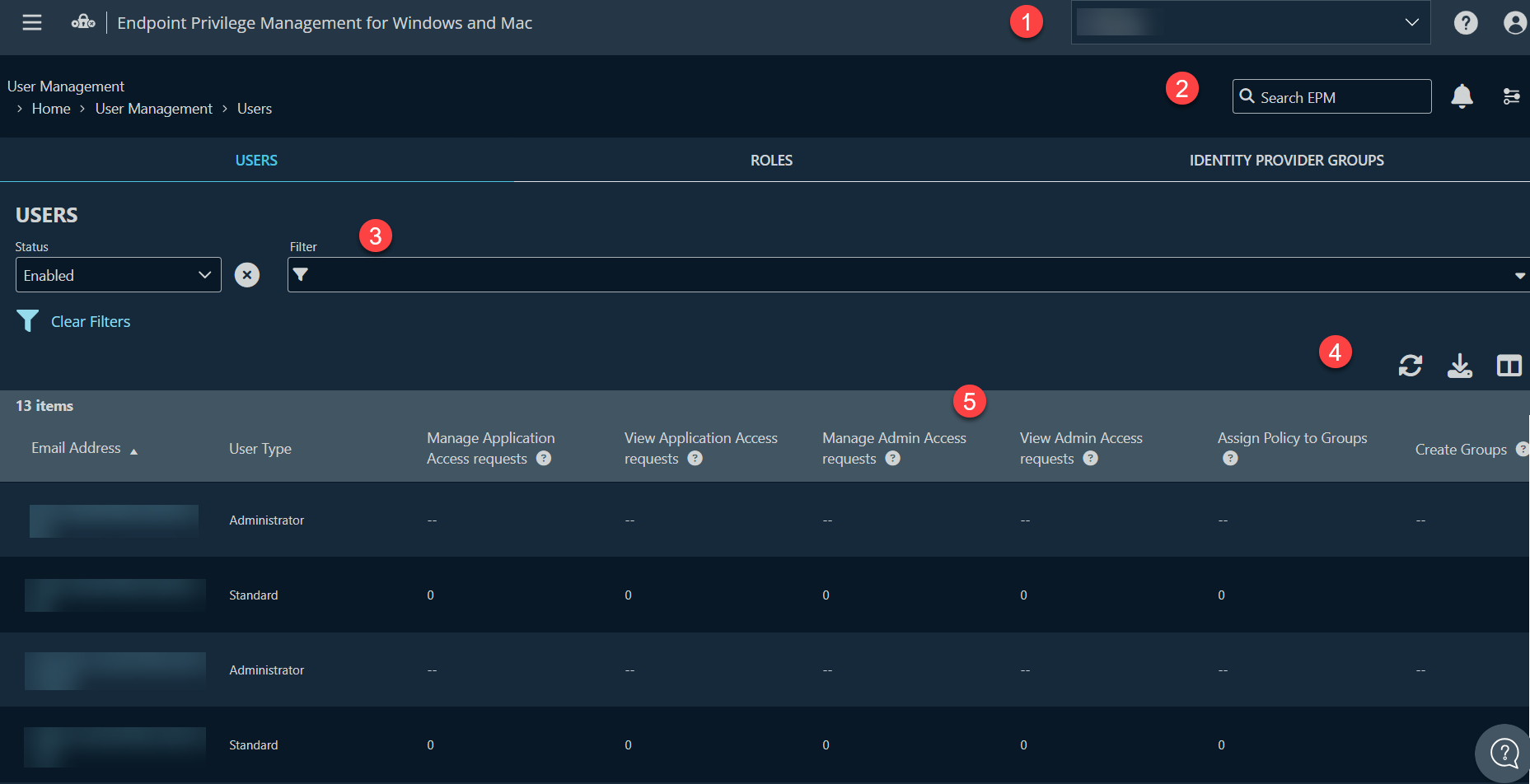
Task: Click the Create Groups column header
Action: tap(1461, 450)
